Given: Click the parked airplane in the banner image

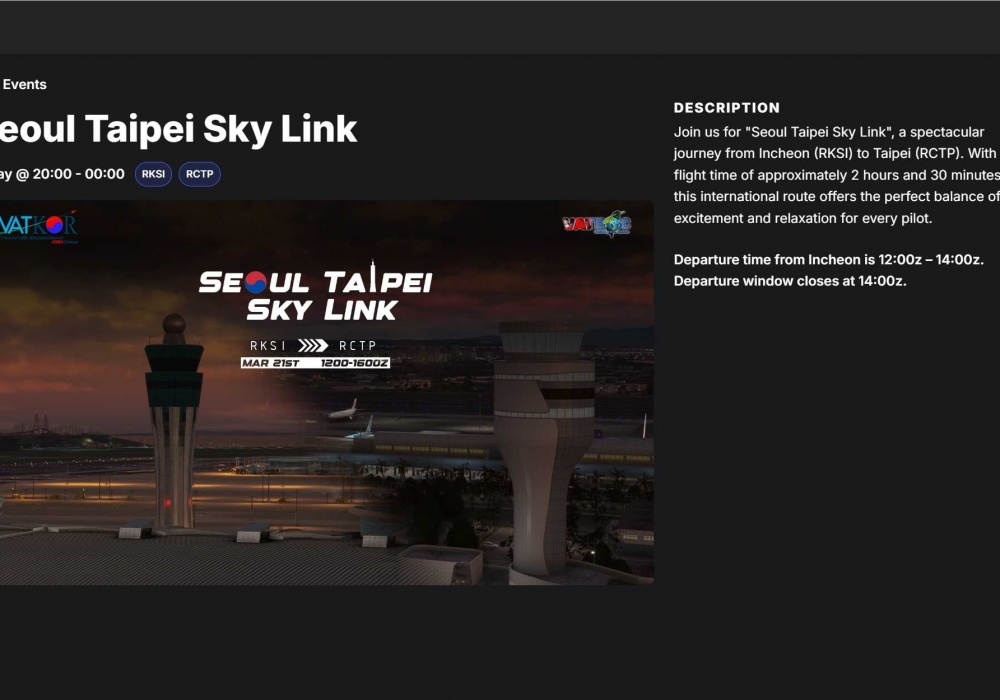Looking at the screenshot, I should tap(342, 410).
